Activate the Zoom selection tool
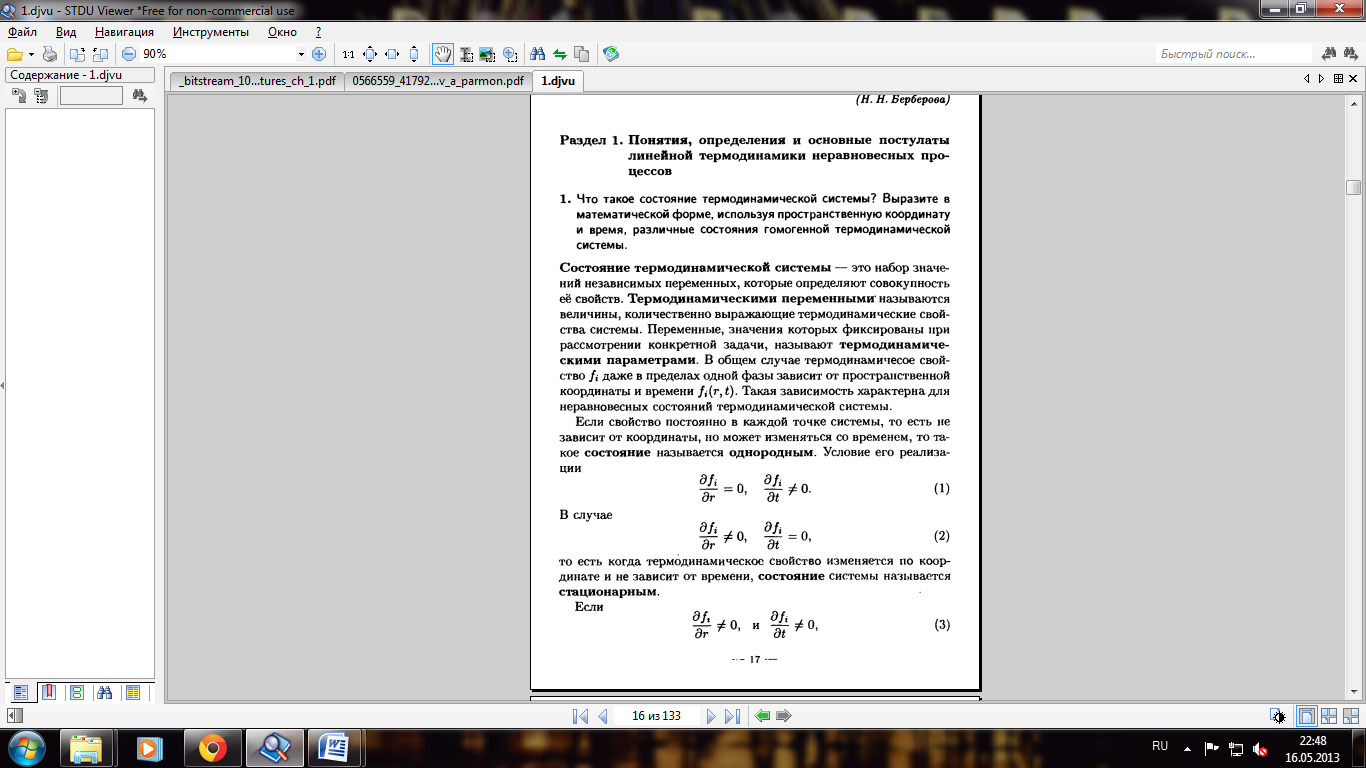The image size is (1366, 768). click(x=509, y=54)
